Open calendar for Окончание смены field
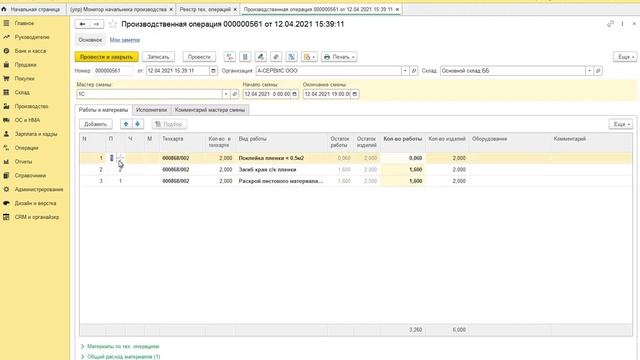The width and height of the screenshot is (640, 360). click(x=355, y=94)
